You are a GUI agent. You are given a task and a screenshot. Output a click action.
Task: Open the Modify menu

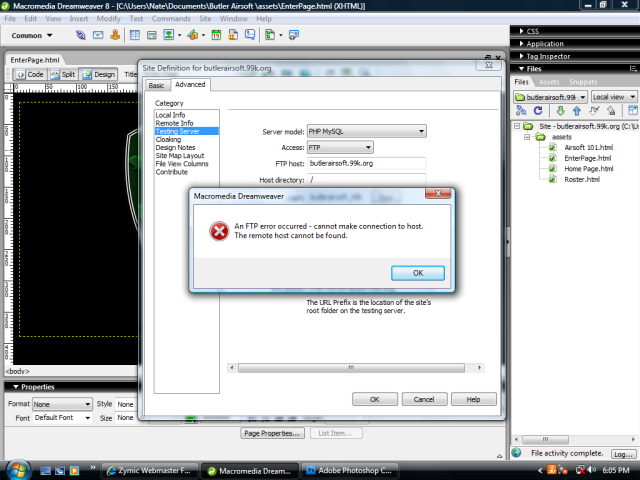(x=108, y=19)
